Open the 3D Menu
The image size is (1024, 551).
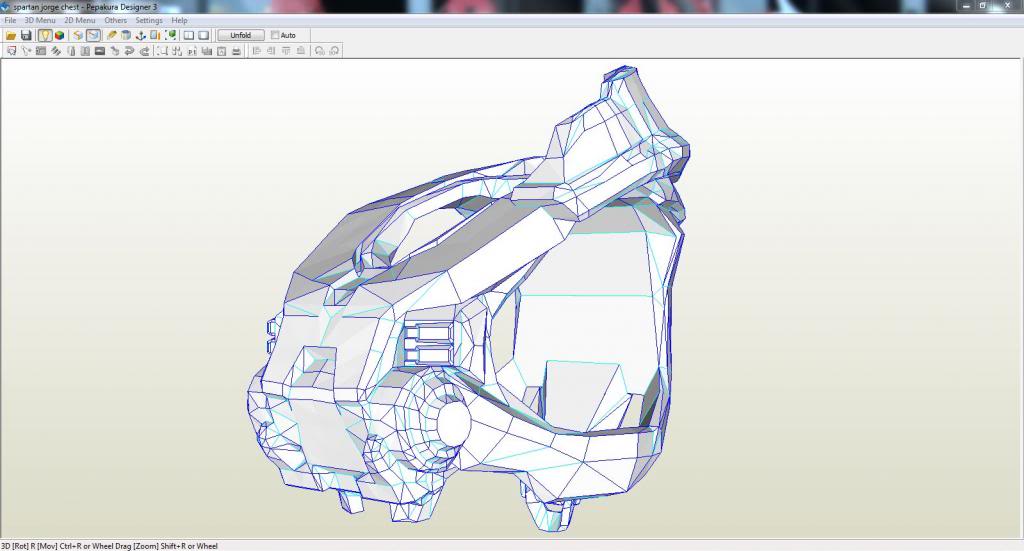click(x=40, y=20)
